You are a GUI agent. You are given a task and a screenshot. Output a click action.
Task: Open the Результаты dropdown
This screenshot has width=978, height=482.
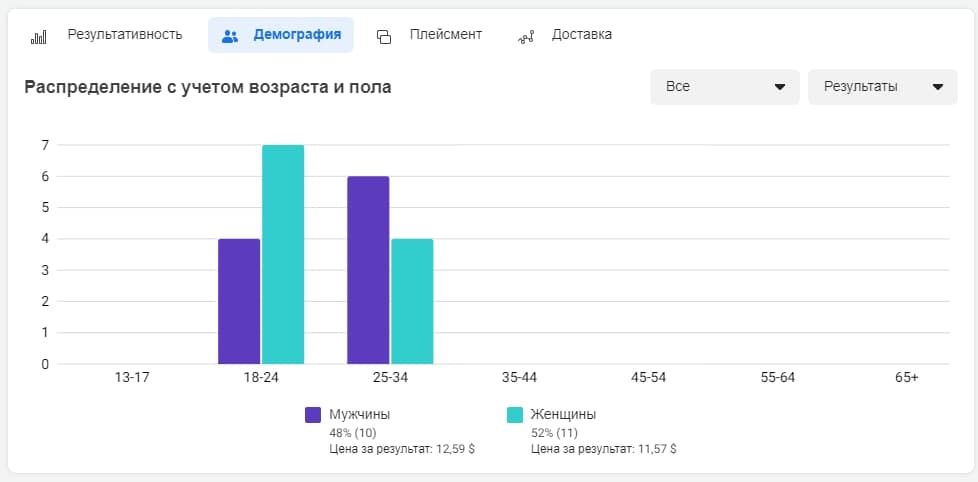point(883,87)
